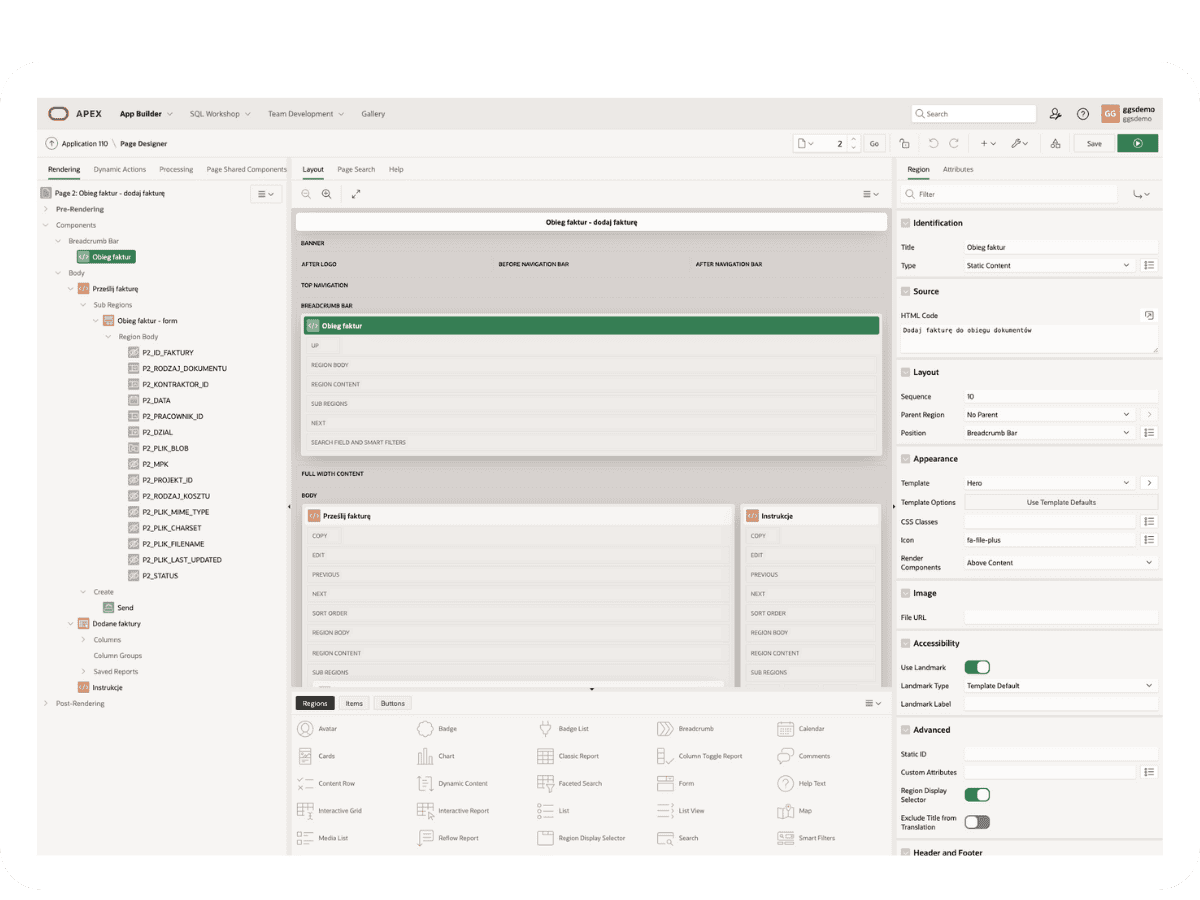Open the Team Development menu
The height and width of the screenshot is (900, 1200).
[x=305, y=114]
